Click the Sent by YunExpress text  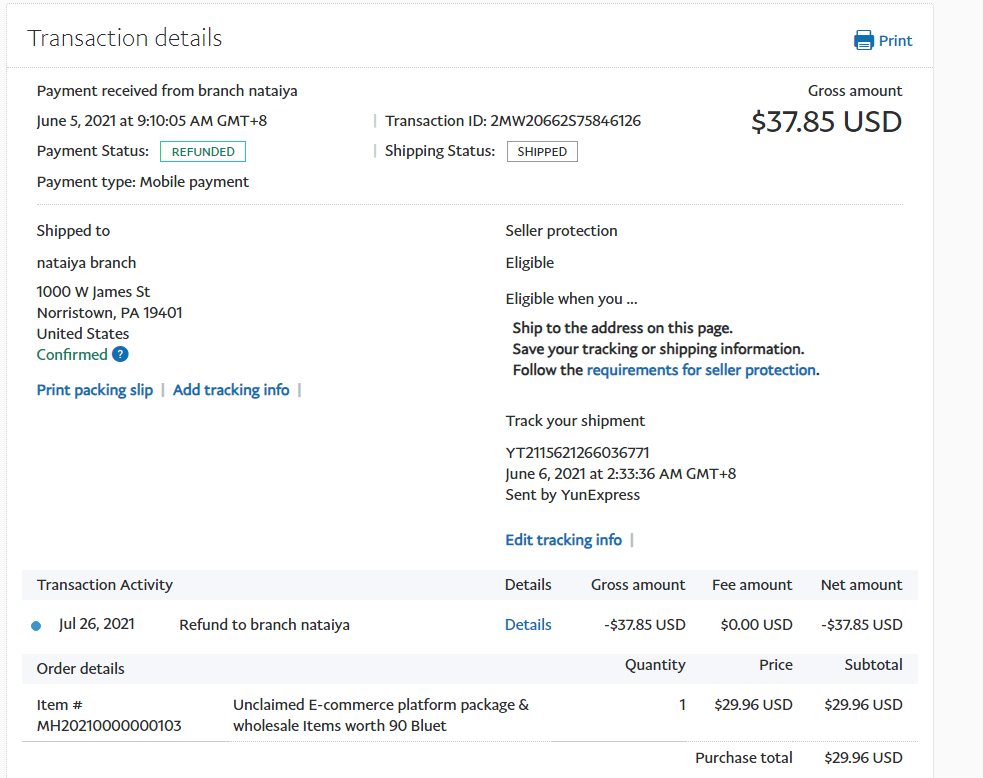coord(572,495)
